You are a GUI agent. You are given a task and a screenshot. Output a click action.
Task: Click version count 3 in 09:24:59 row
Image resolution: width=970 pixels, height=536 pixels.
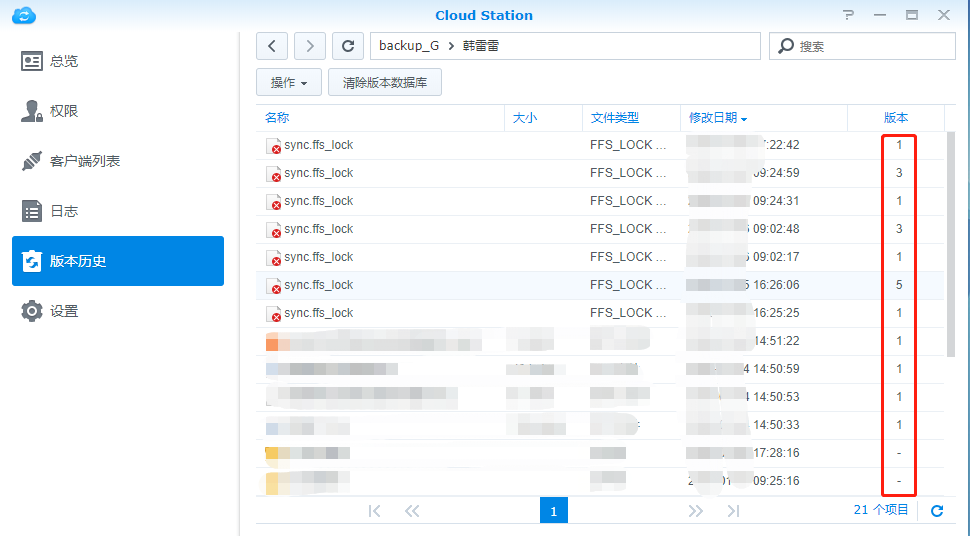(x=899, y=173)
